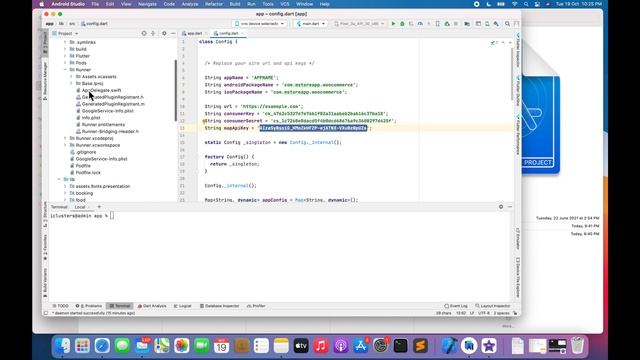This screenshot has width=640, height=360.
Task: Open the Profiler tool window
Action: tap(256, 306)
